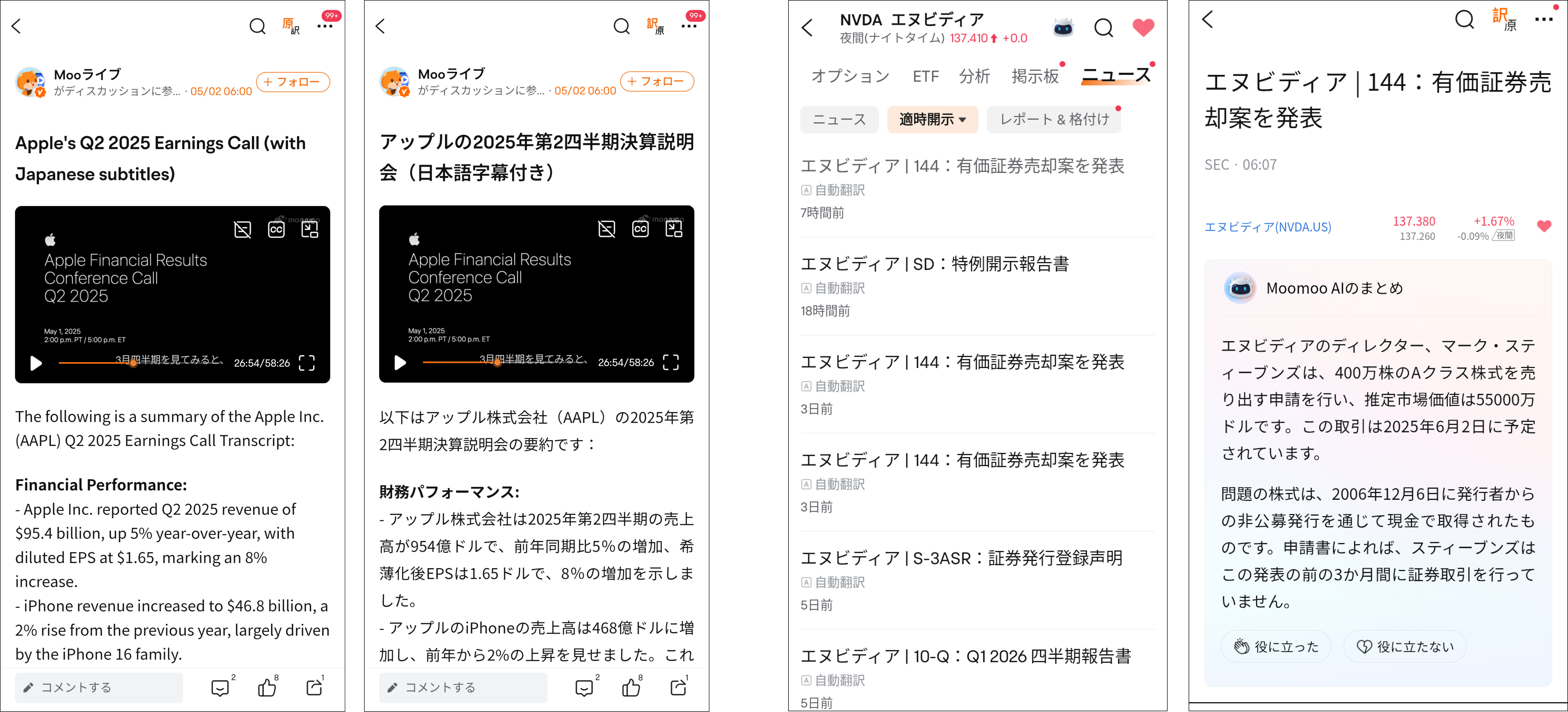Like the post in the Japanese article screen
Image resolution: width=1568 pixels, height=712 pixels.
(x=631, y=688)
